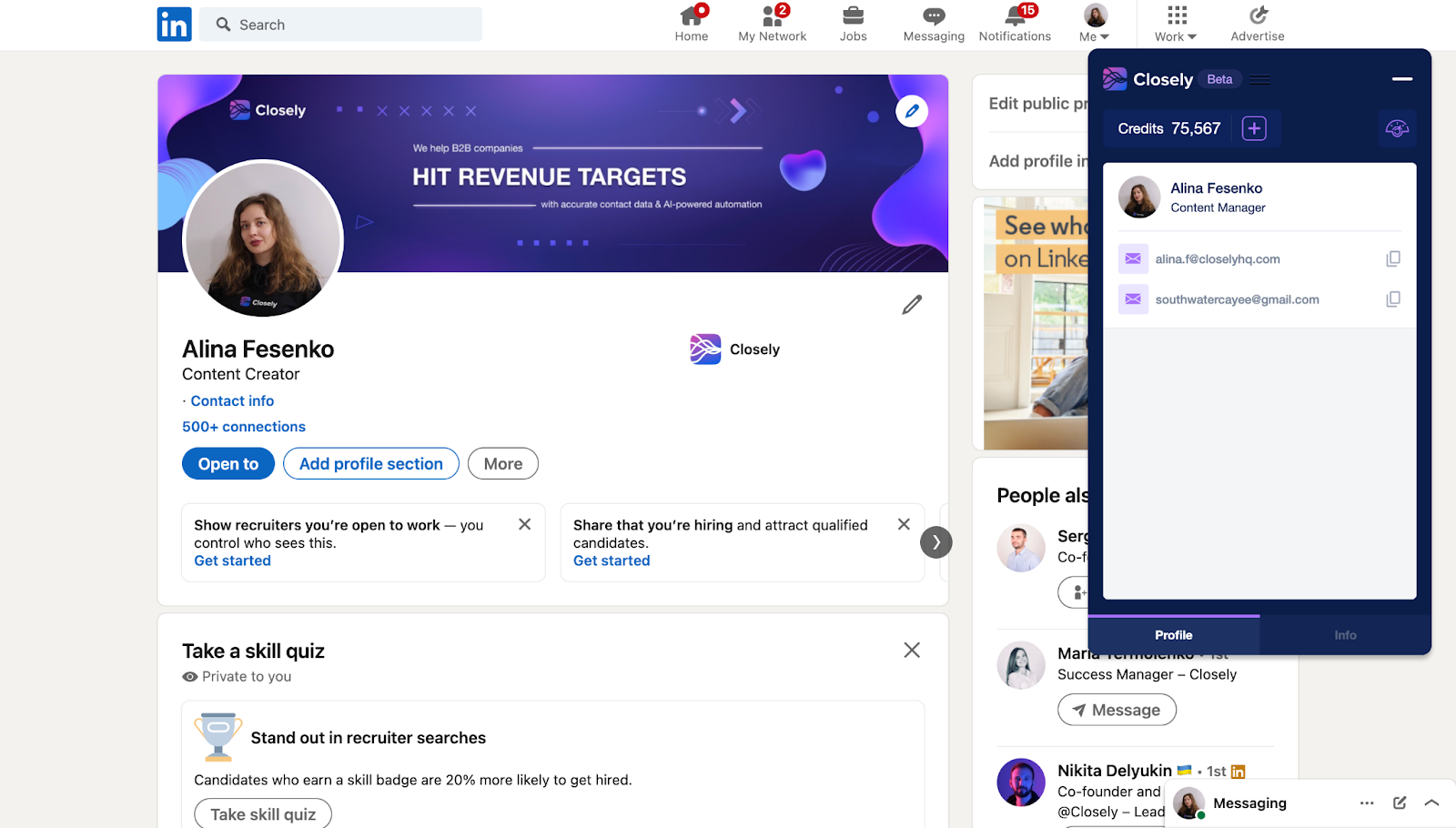The height and width of the screenshot is (828, 1456).
Task: Copy the alina.f@closelyhq.com email address
Action: (1392, 259)
